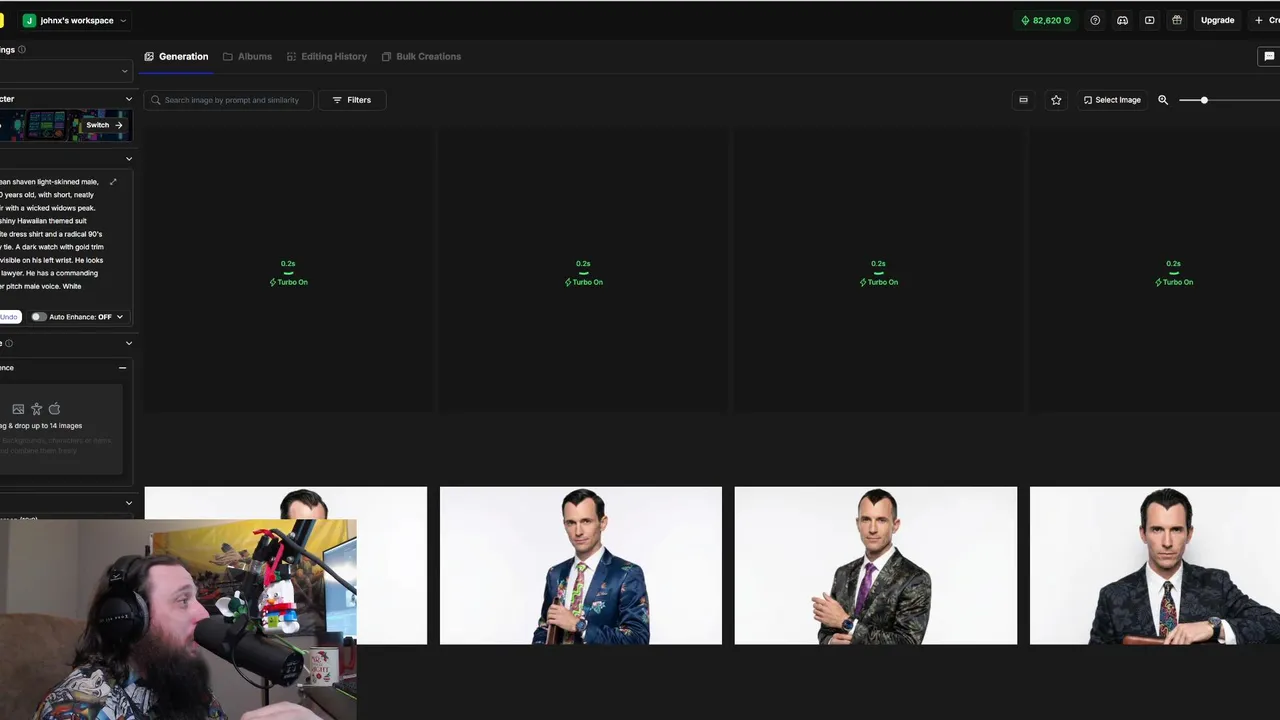Click the info icon beside settings heading
The image size is (1280, 720).
pos(22,49)
